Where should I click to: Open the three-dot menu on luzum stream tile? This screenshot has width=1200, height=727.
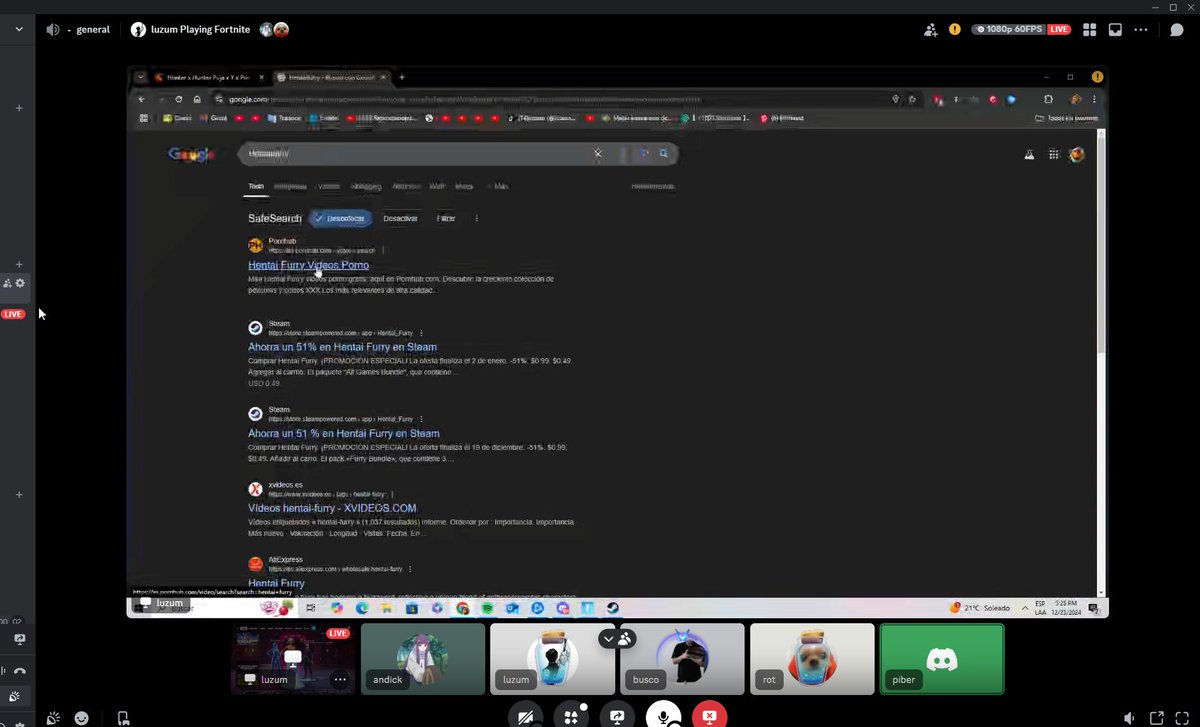tap(340, 679)
